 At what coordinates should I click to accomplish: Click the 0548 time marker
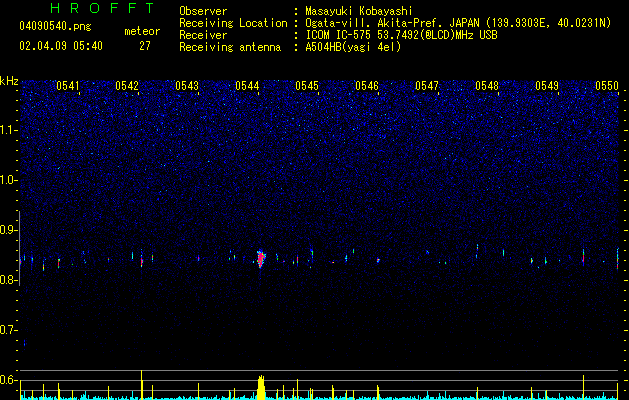[x=487, y=86]
